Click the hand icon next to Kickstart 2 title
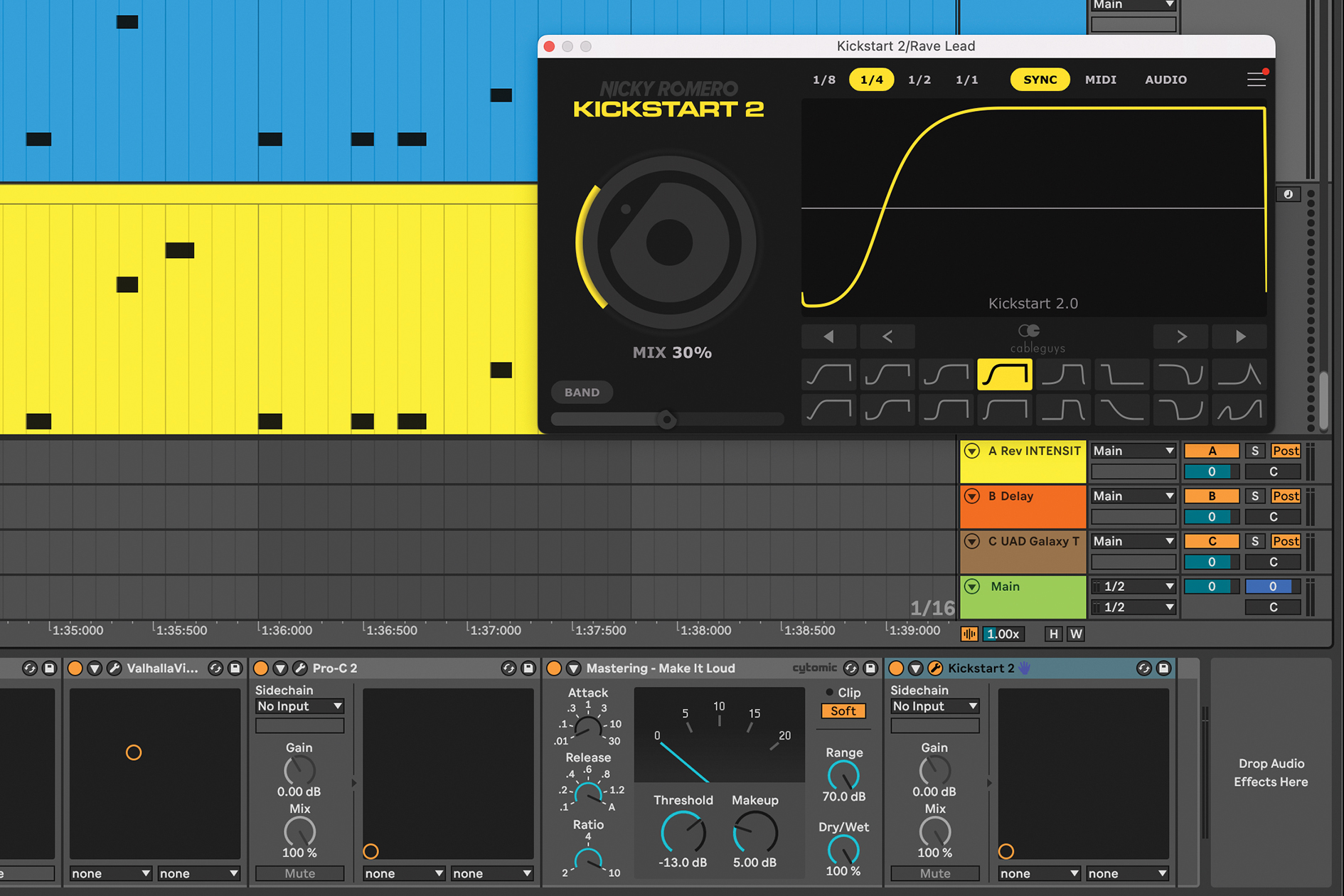This screenshot has height=896, width=1344. [x=1025, y=668]
